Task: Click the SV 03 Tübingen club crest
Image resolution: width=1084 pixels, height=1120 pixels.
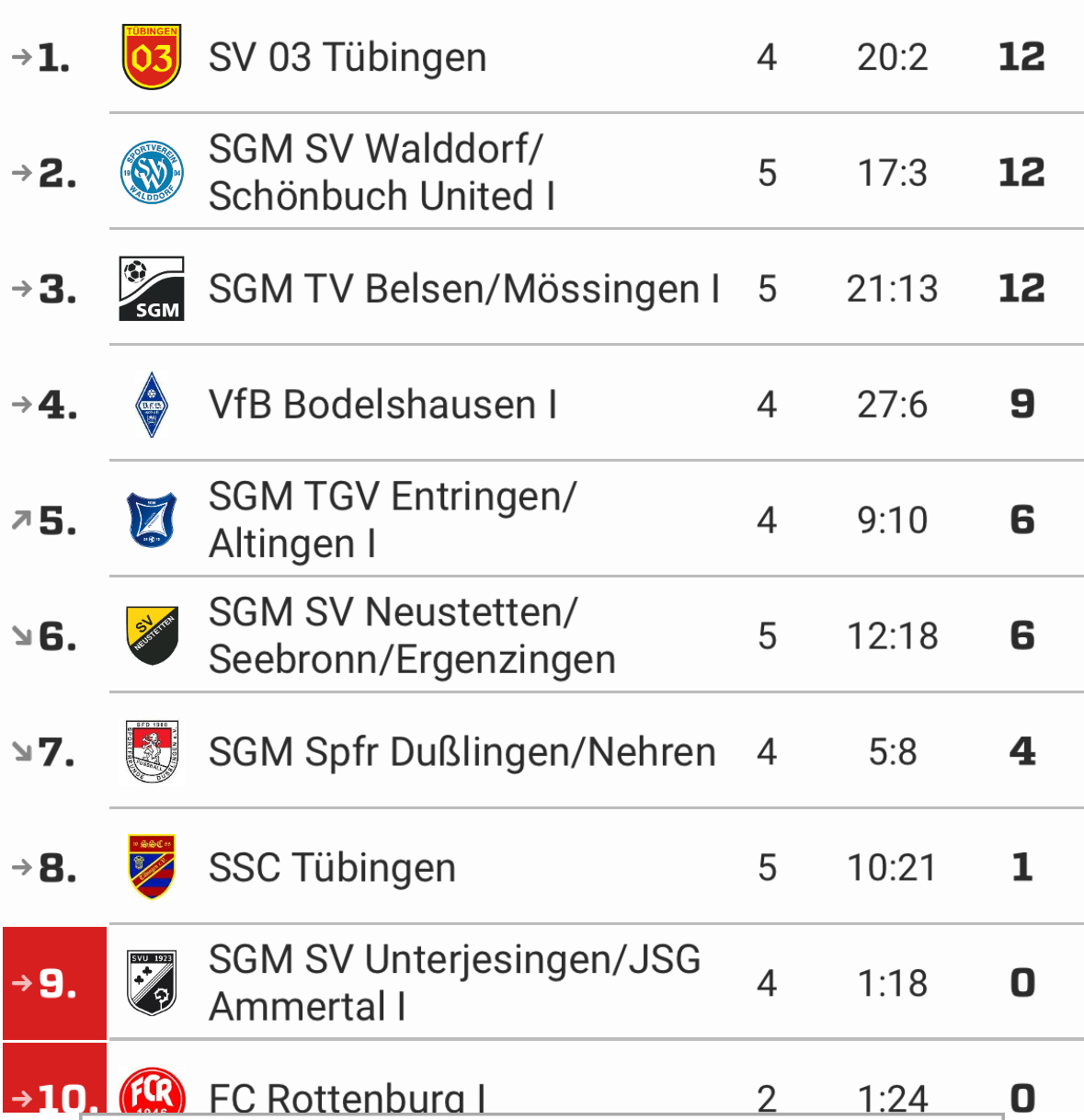Action: tap(152, 57)
